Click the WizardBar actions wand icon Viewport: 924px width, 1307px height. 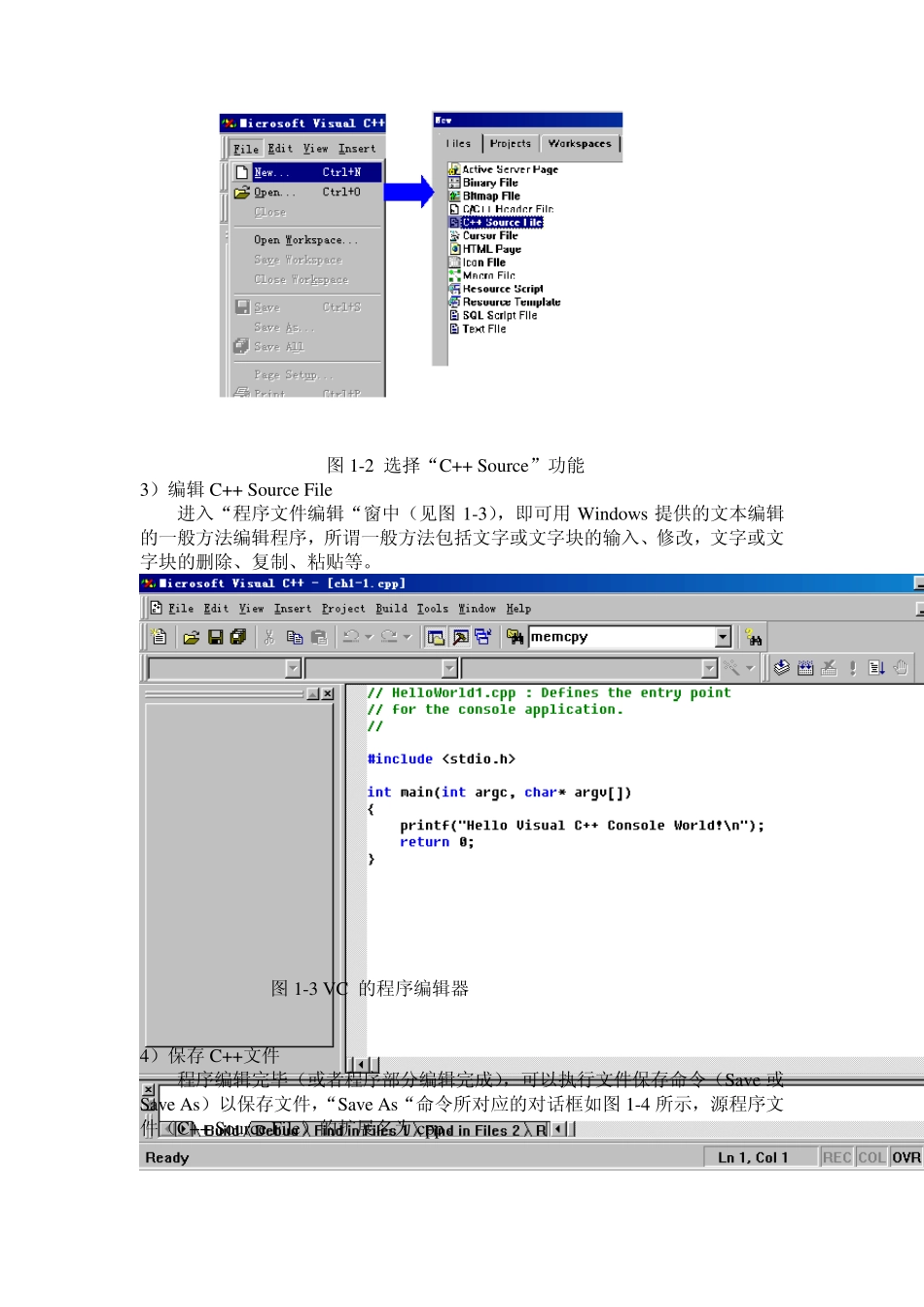click(x=731, y=667)
